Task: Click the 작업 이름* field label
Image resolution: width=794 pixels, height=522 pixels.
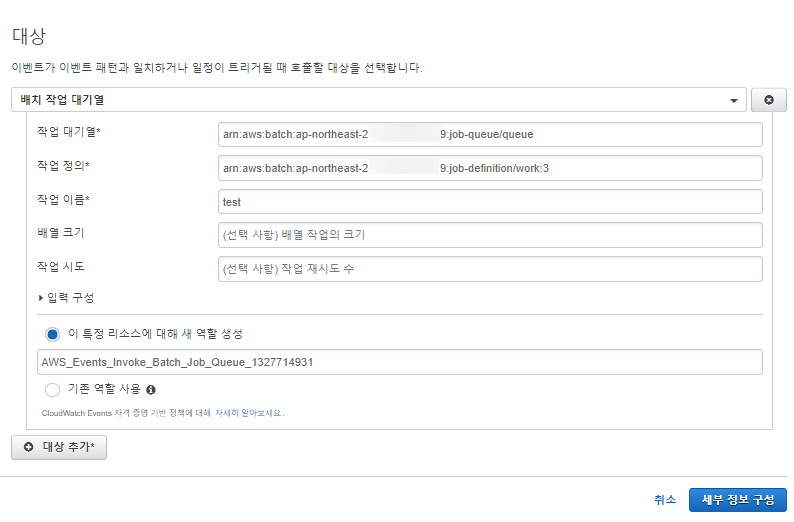Action: (x=63, y=200)
